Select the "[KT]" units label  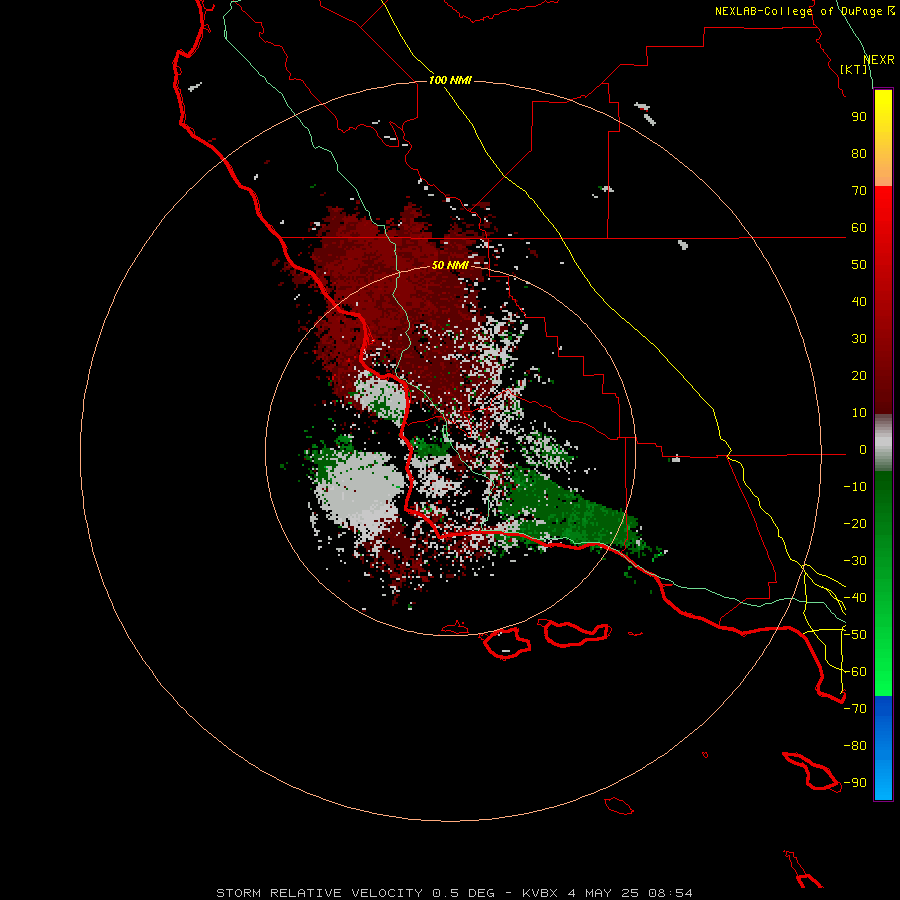[x=854, y=69]
